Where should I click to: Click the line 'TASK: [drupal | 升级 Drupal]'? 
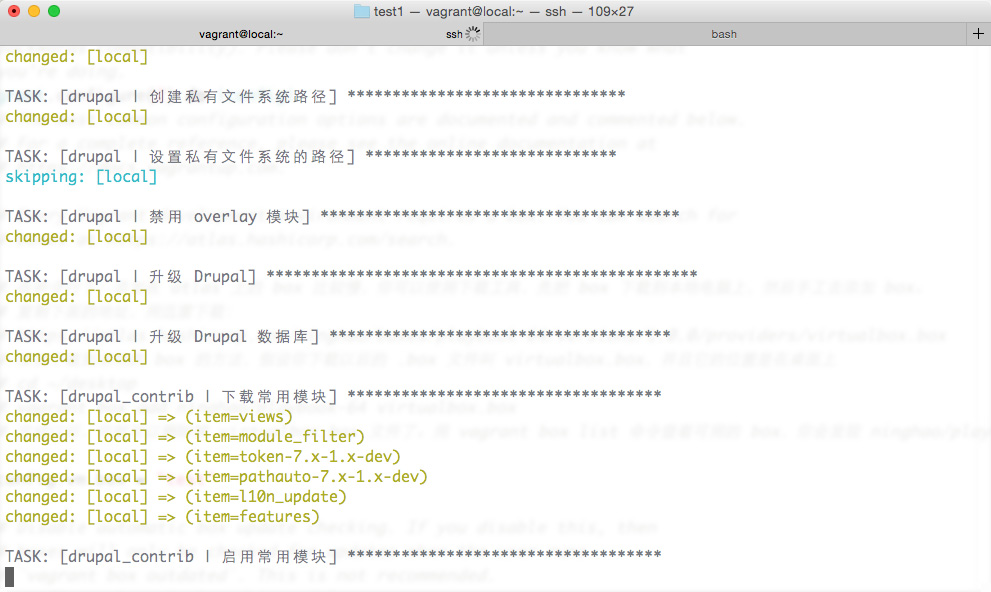click(351, 276)
